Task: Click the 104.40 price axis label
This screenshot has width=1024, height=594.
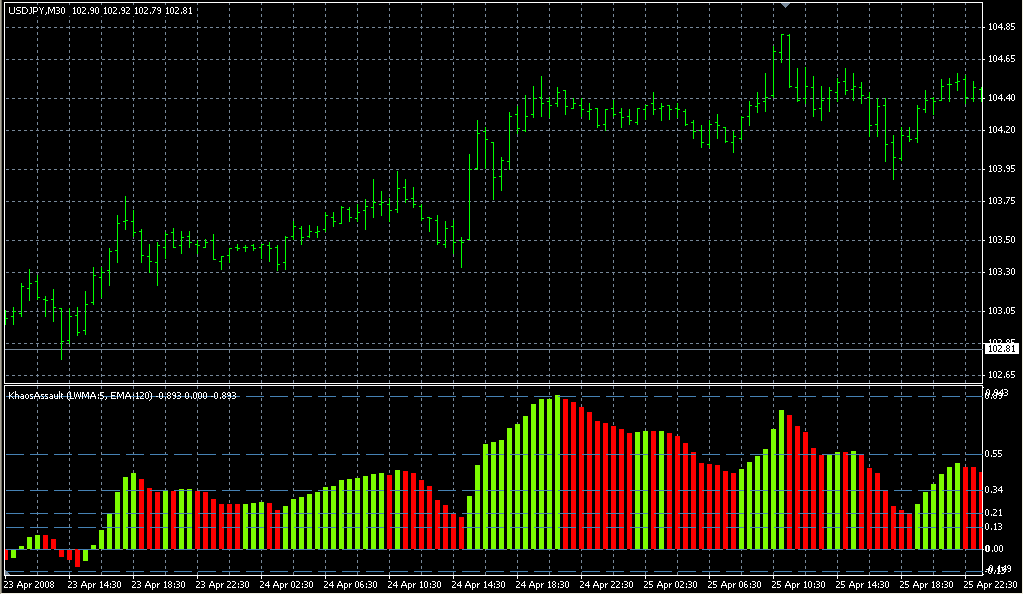Action: tap(1002, 97)
